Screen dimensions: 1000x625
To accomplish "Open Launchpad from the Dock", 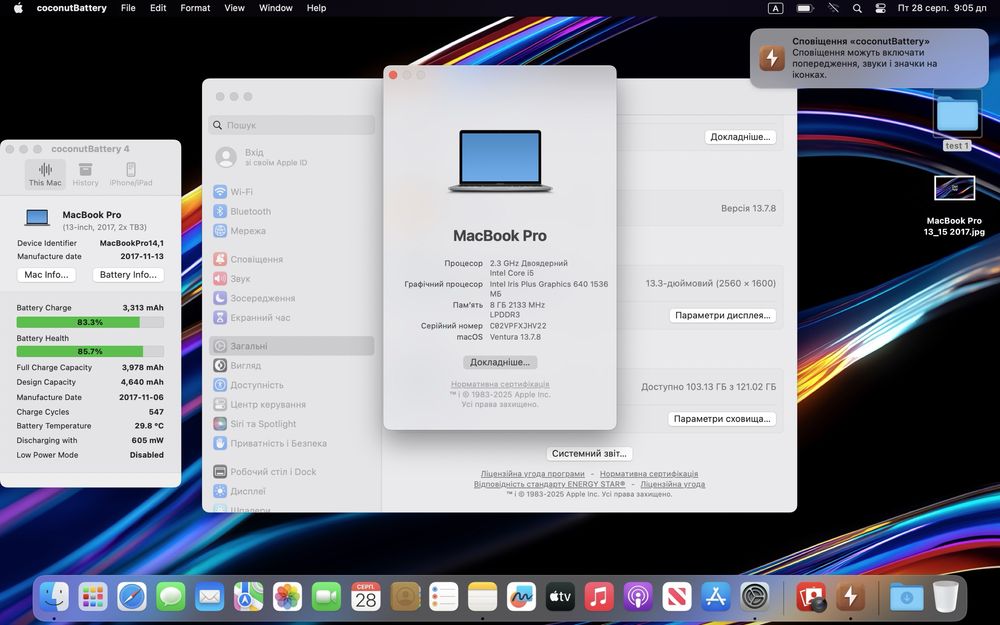I will (93, 598).
